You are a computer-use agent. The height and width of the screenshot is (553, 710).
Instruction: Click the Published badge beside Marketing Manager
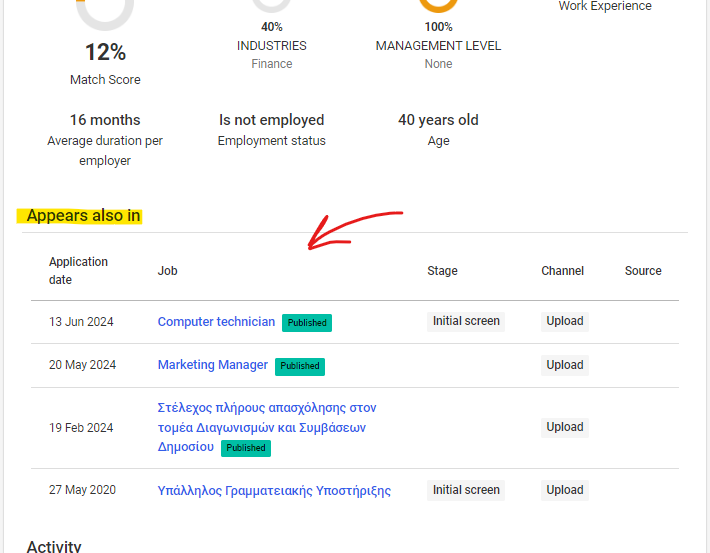coord(300,366)
